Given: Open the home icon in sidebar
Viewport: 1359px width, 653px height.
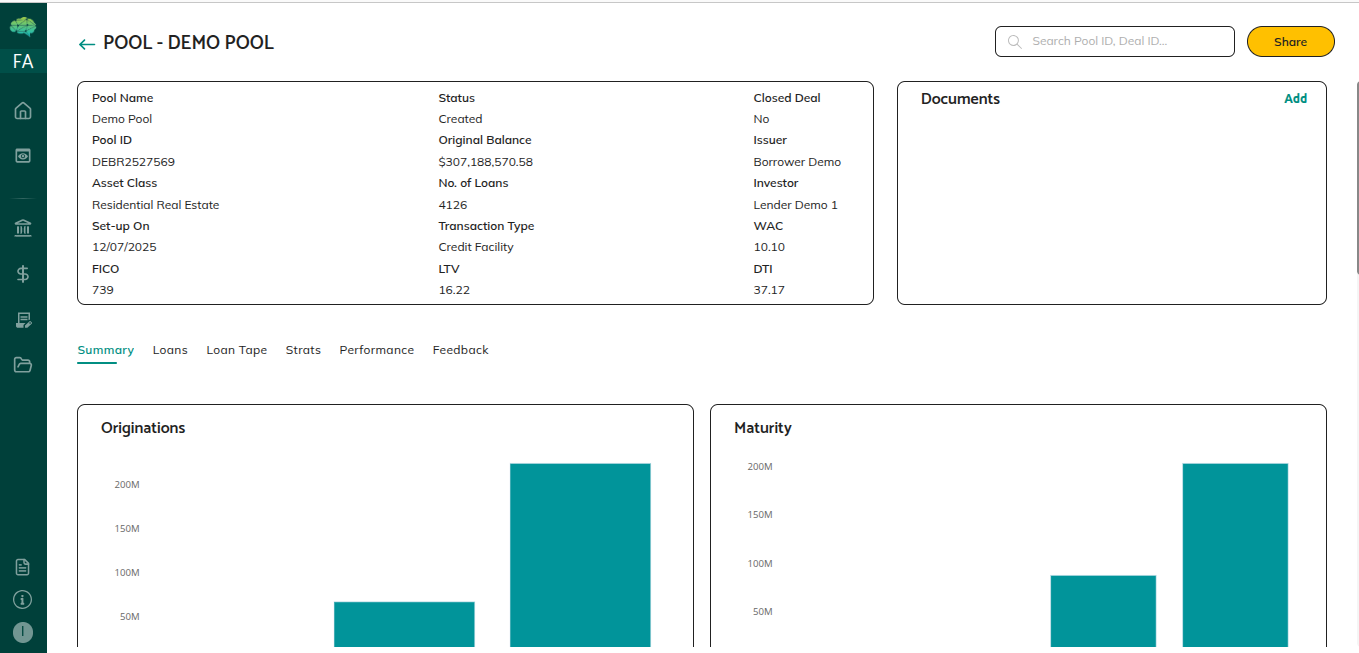Looking at the screenshot, I should tap(23, 111).
